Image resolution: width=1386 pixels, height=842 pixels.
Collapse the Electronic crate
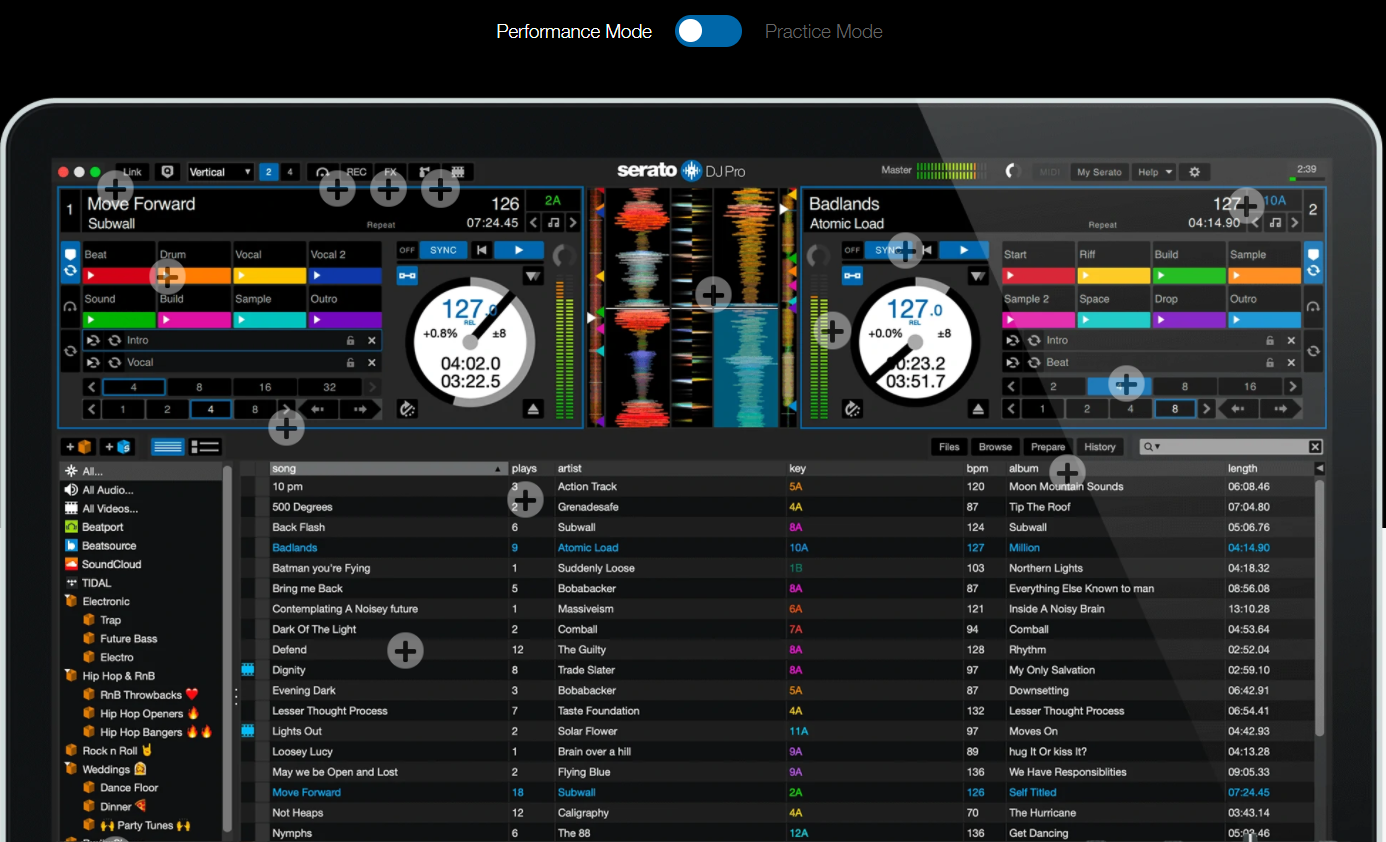(x=71, y=602)
